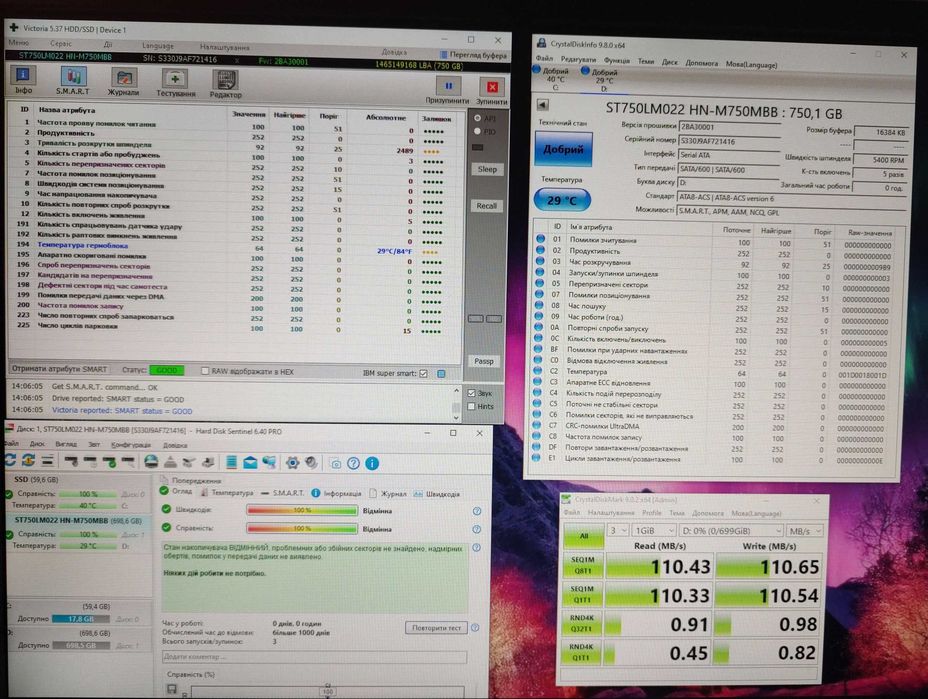The image size is (928, 699).
Task: Run the SEQ1M Q8T1 test button
Action: [x=582, y=565]
